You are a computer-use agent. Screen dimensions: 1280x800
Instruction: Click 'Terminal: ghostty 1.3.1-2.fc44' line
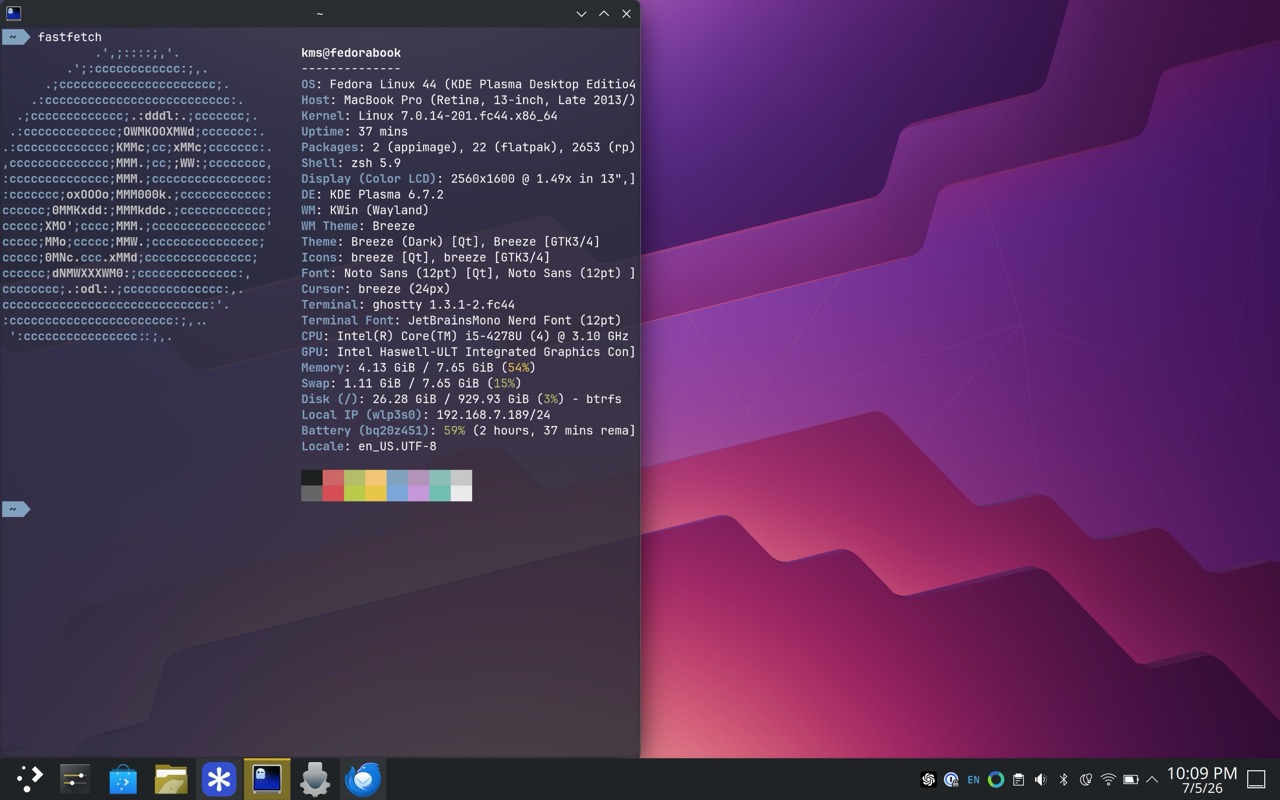(408, 305)
